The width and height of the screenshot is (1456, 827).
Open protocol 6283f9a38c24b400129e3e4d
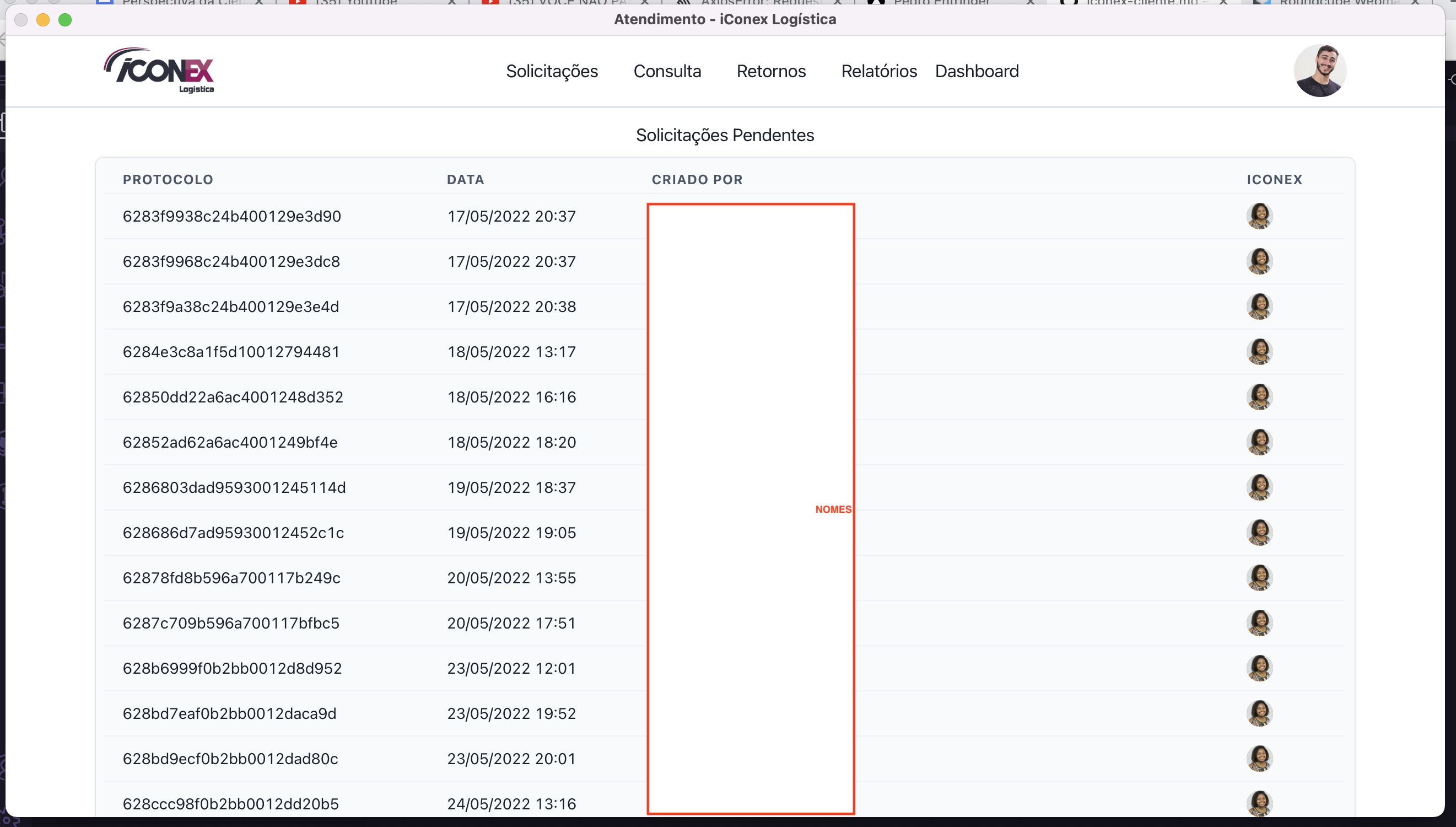230,307
